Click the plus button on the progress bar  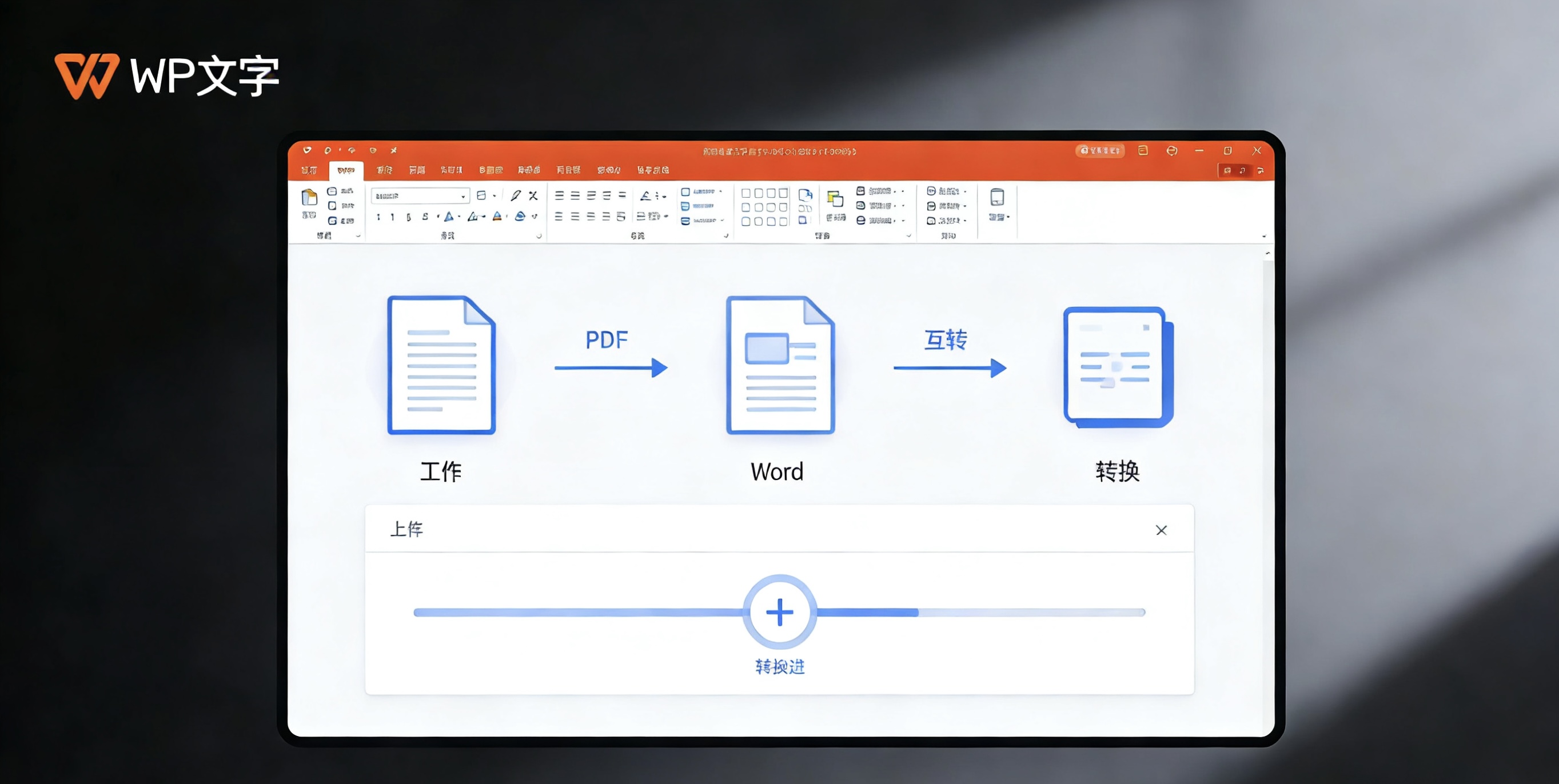pyautogui.click(x=780, y=611)
